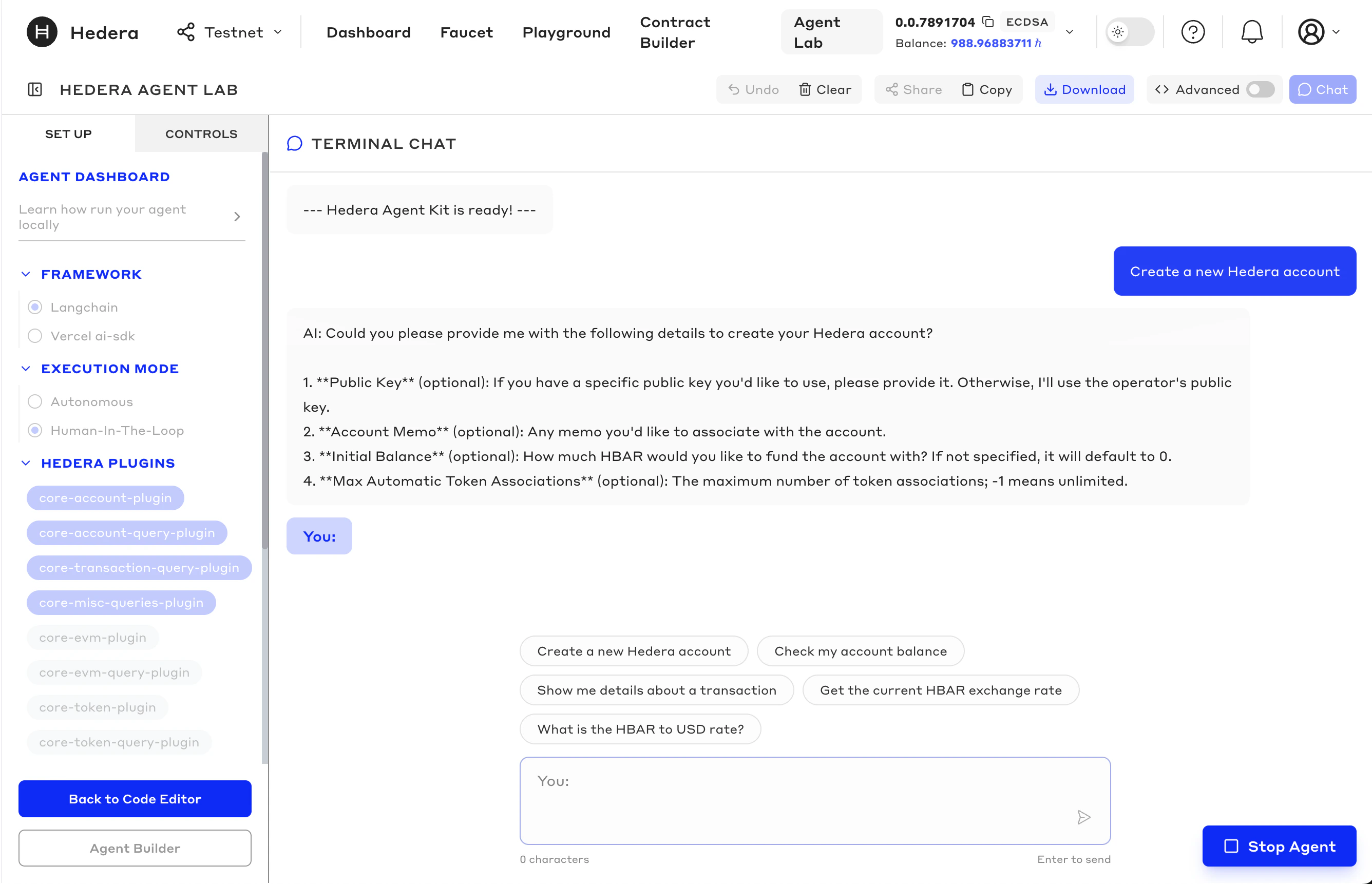Toggle the light/dark theme switch
This screenshot has height=884, width=1372.
click(x=1129, y=32)
